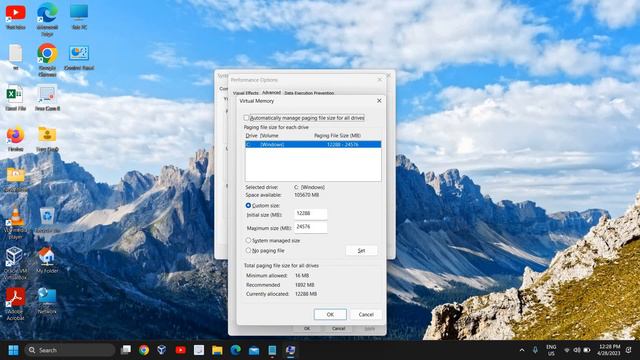The image size is (640, 360).
Task: Close the Virtual Memory dialog
Action: 379,100
